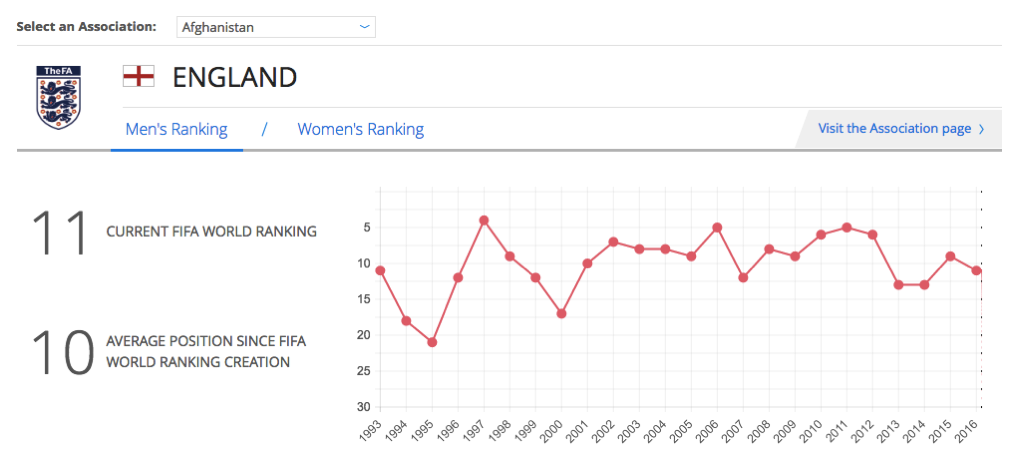Select the 2000 data point on chart

click(562, 313)
